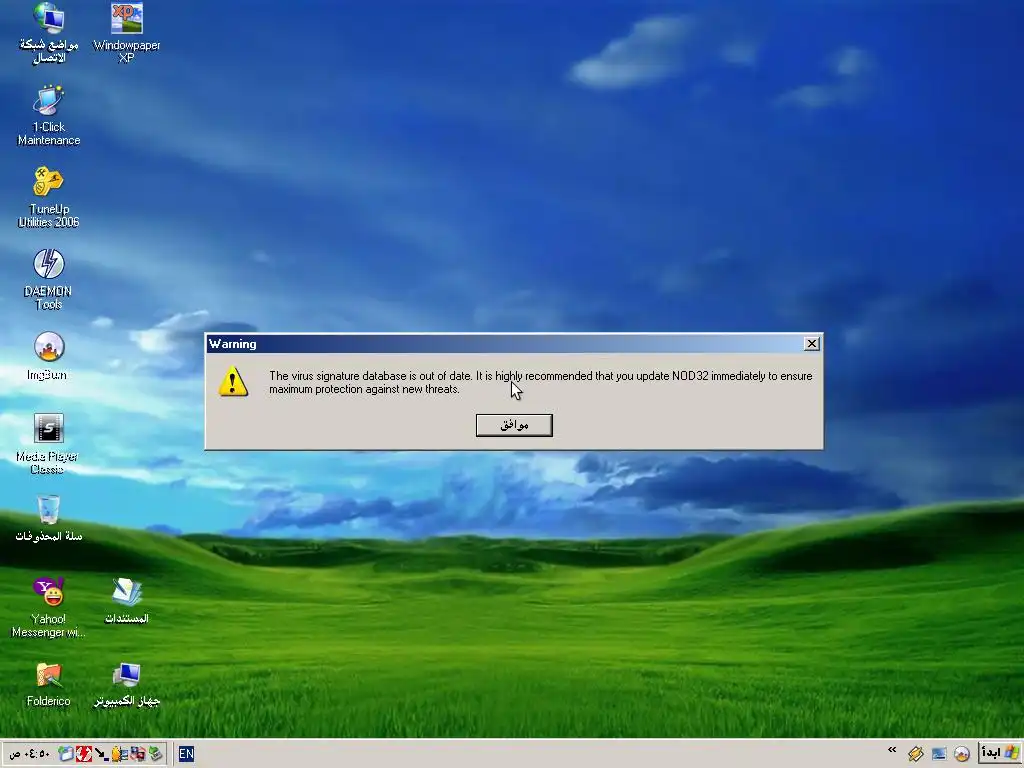Launch 1-Click Maintenance from the desktop
Image resolution: width=1024 pixels, height=768 pixels.
click(x=49, y=115)
